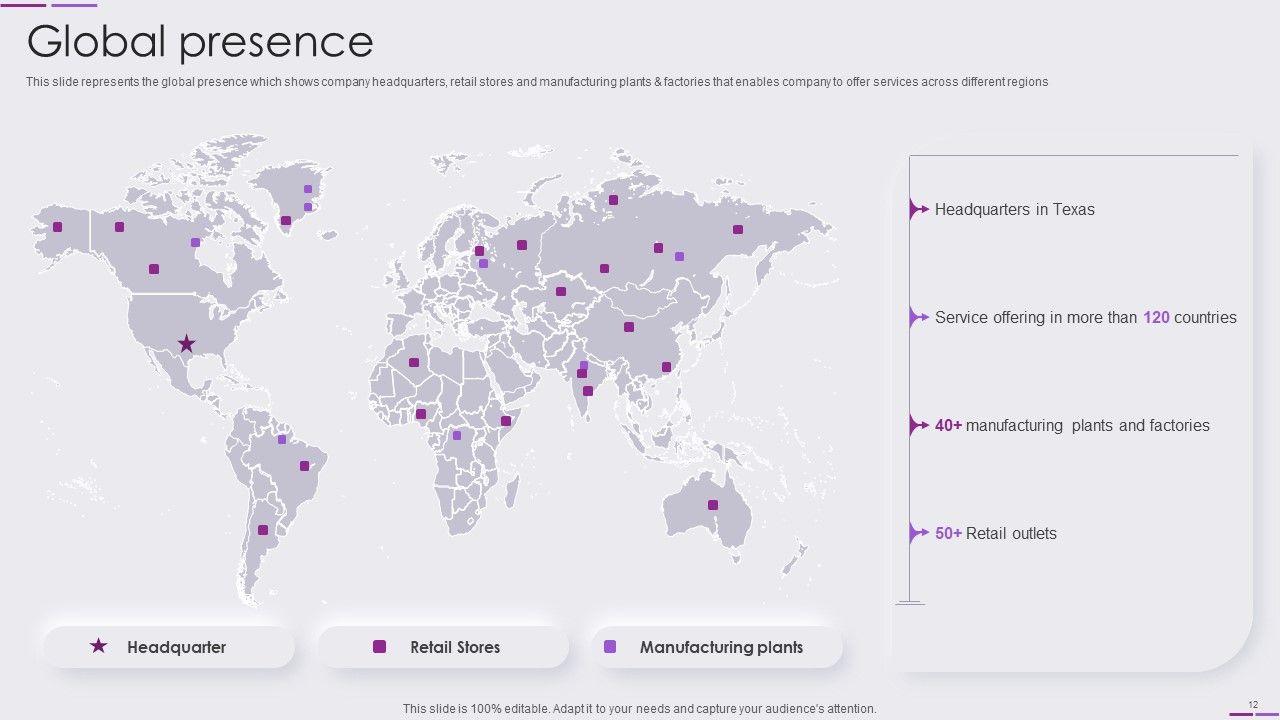Click the Global presence slide title
The image size is (1280, 720).
[x=200, y=42]
